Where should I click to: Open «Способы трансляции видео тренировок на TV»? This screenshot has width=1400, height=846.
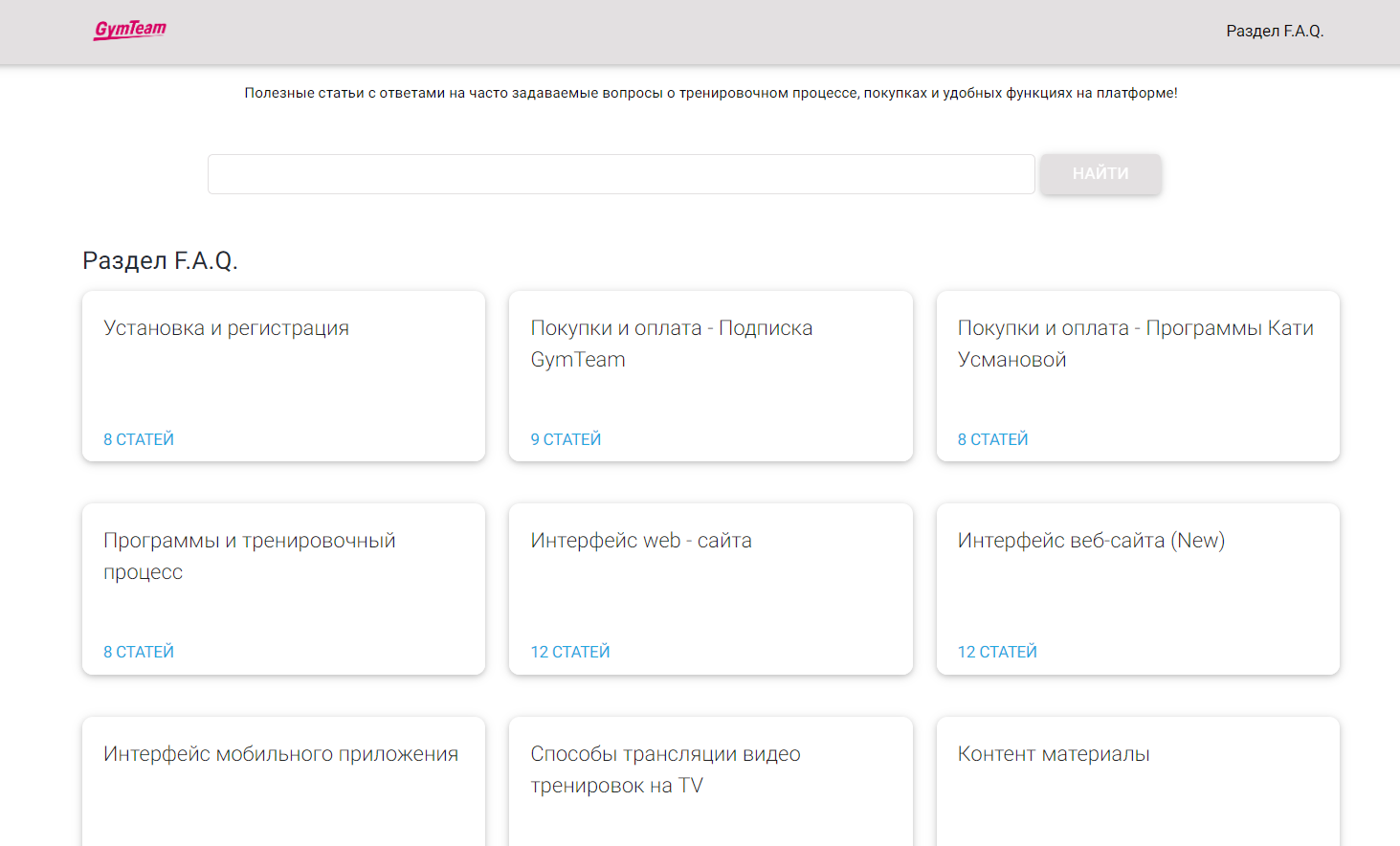click(x=665, y=768)
